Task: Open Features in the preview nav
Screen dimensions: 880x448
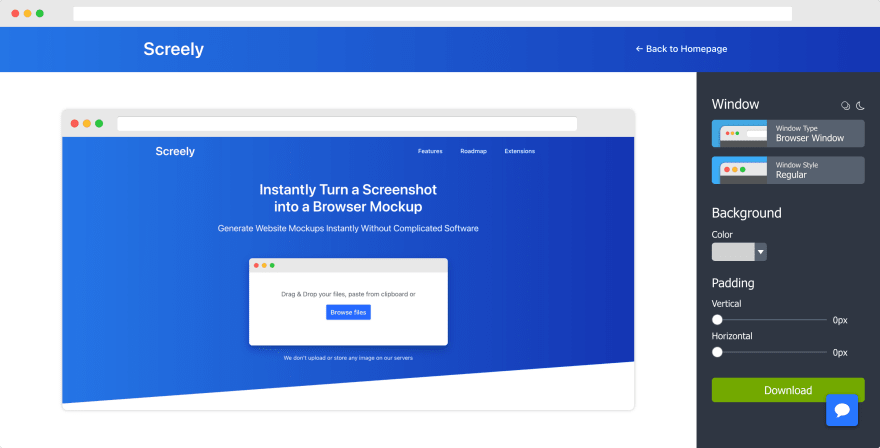Action: 430,151
